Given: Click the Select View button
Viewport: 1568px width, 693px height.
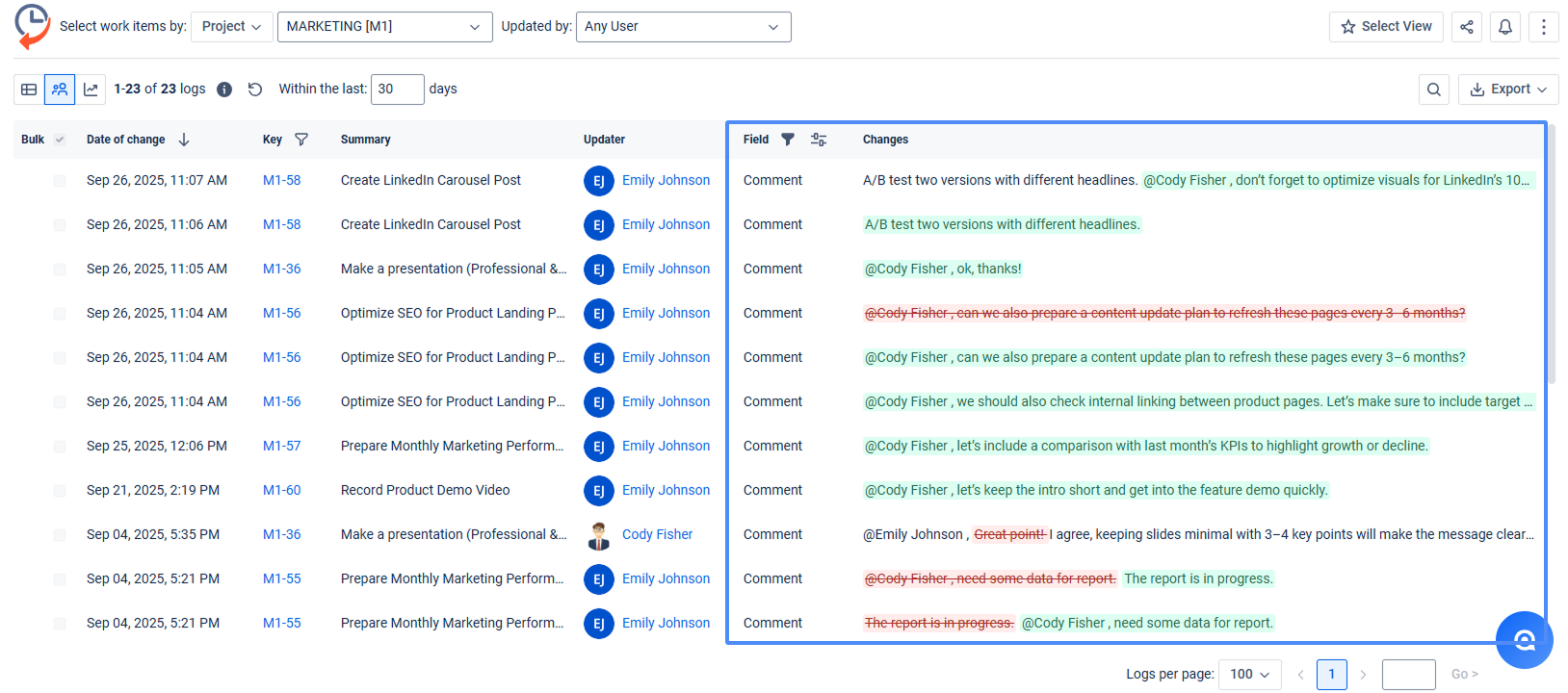Looking at the screenshot, I should pos(1385,27).
